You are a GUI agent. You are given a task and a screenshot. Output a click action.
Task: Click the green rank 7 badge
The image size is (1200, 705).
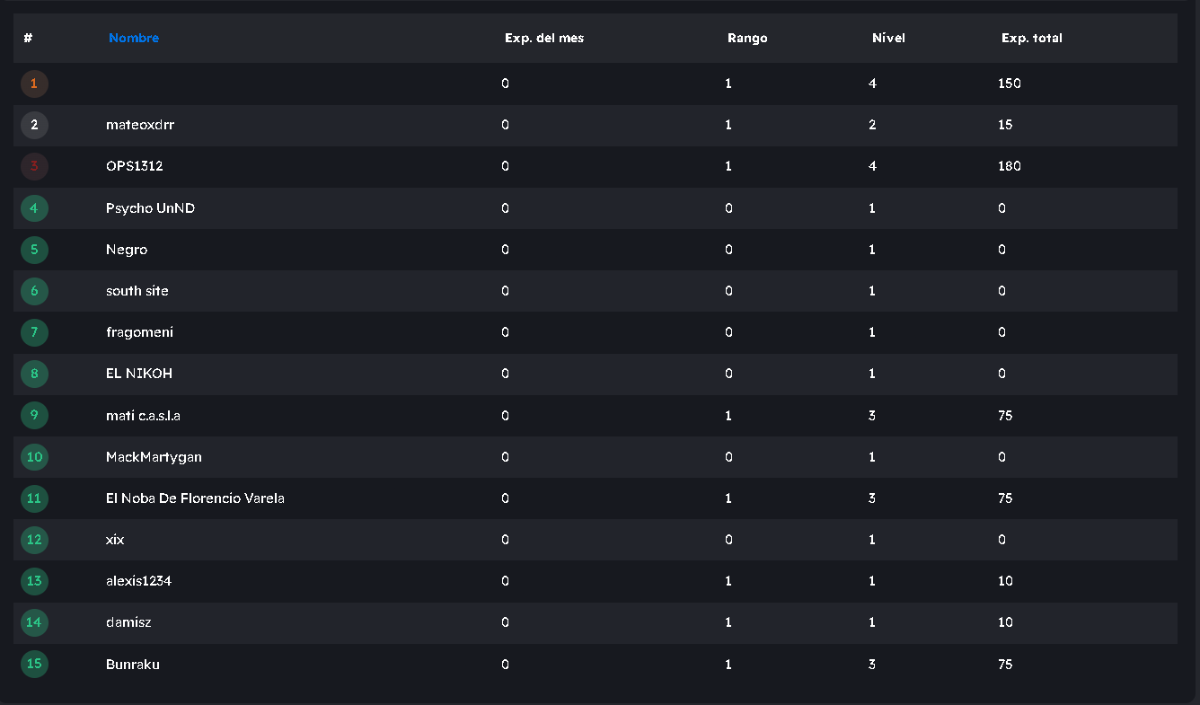tap(34, 332)
